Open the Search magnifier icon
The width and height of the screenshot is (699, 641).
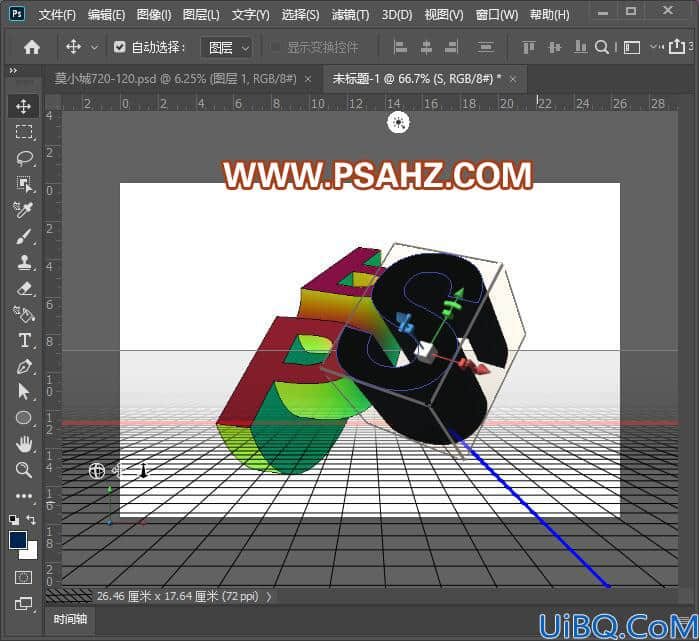point(602,47)
